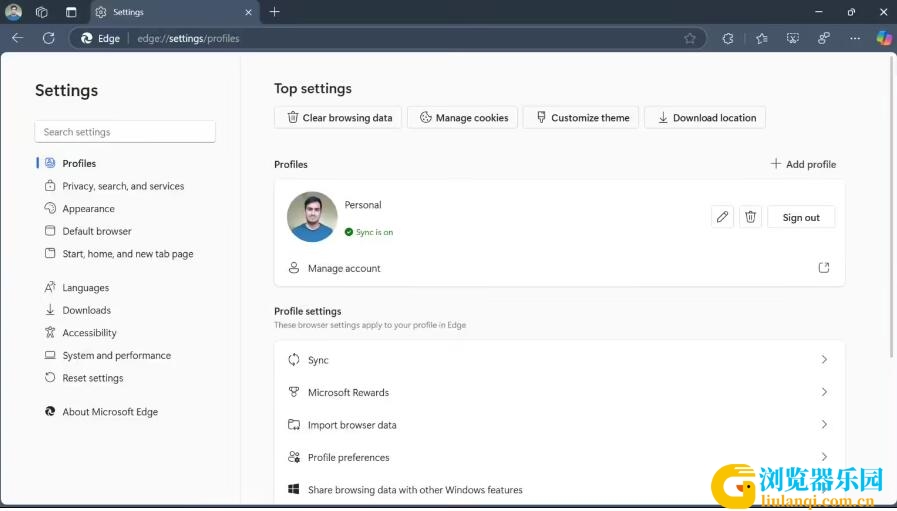The height and width of the screenshot is (511, 897).
Task: Open Downloads settings in sidebar
Action: point(86,310)
